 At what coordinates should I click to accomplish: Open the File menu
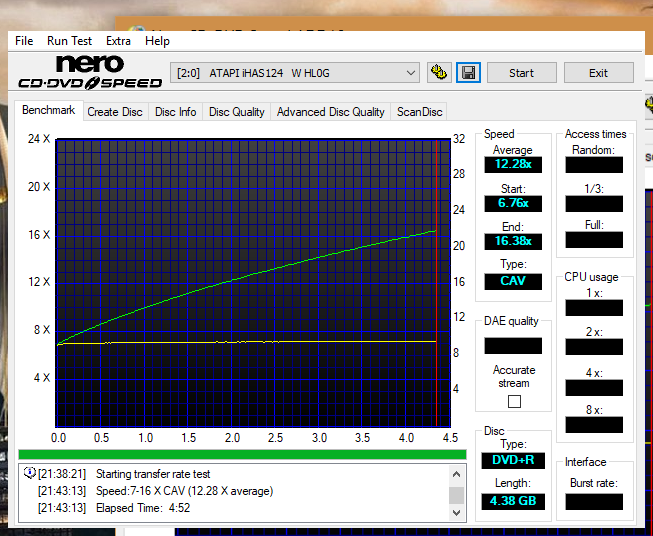pos(24,41)
